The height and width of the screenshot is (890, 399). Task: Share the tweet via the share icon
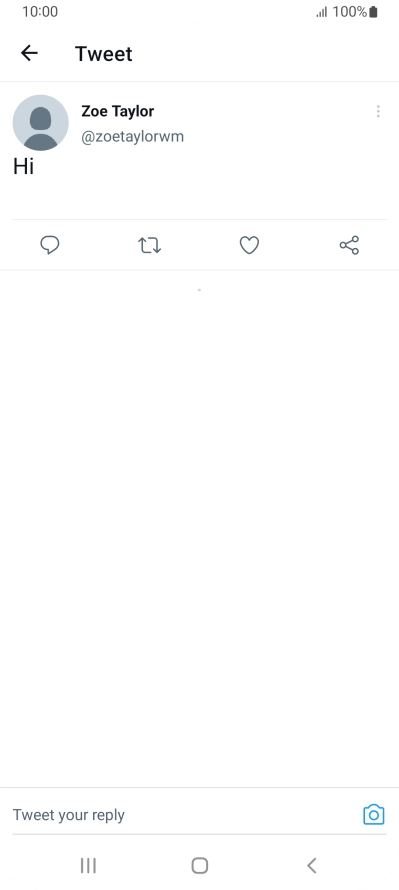click(x=349, y=245)
